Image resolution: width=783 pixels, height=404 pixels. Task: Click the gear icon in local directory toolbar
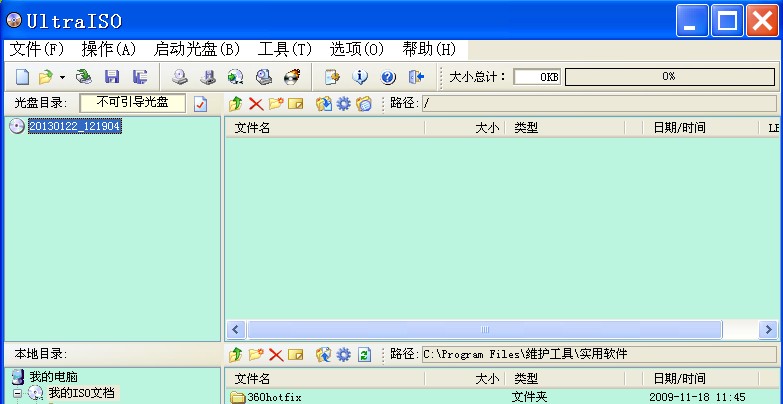coord(344,355)
